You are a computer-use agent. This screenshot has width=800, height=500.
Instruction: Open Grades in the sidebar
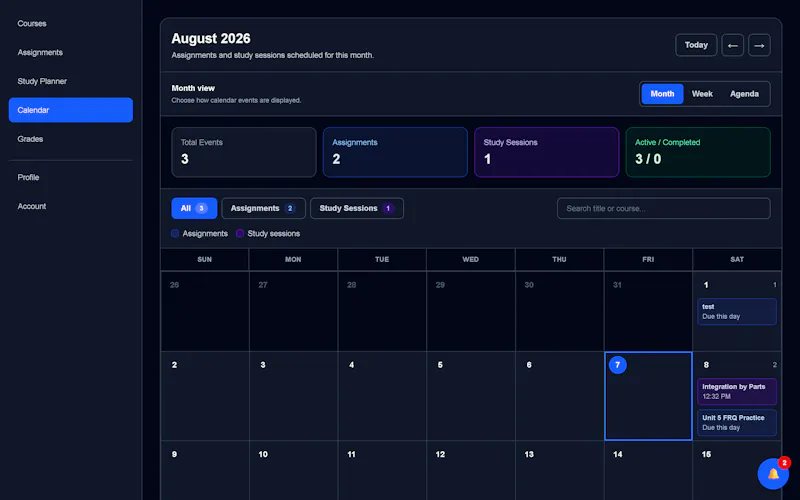click(x=71, y=139)
